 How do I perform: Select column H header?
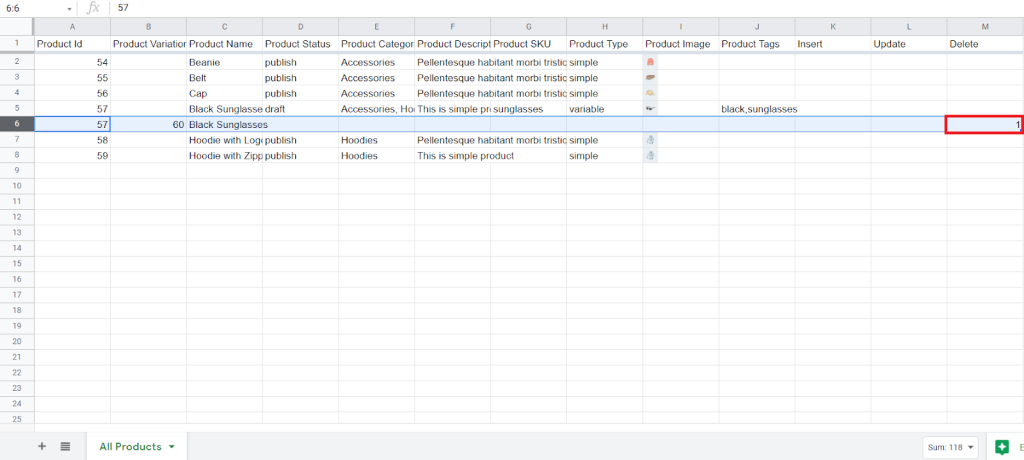605,26
